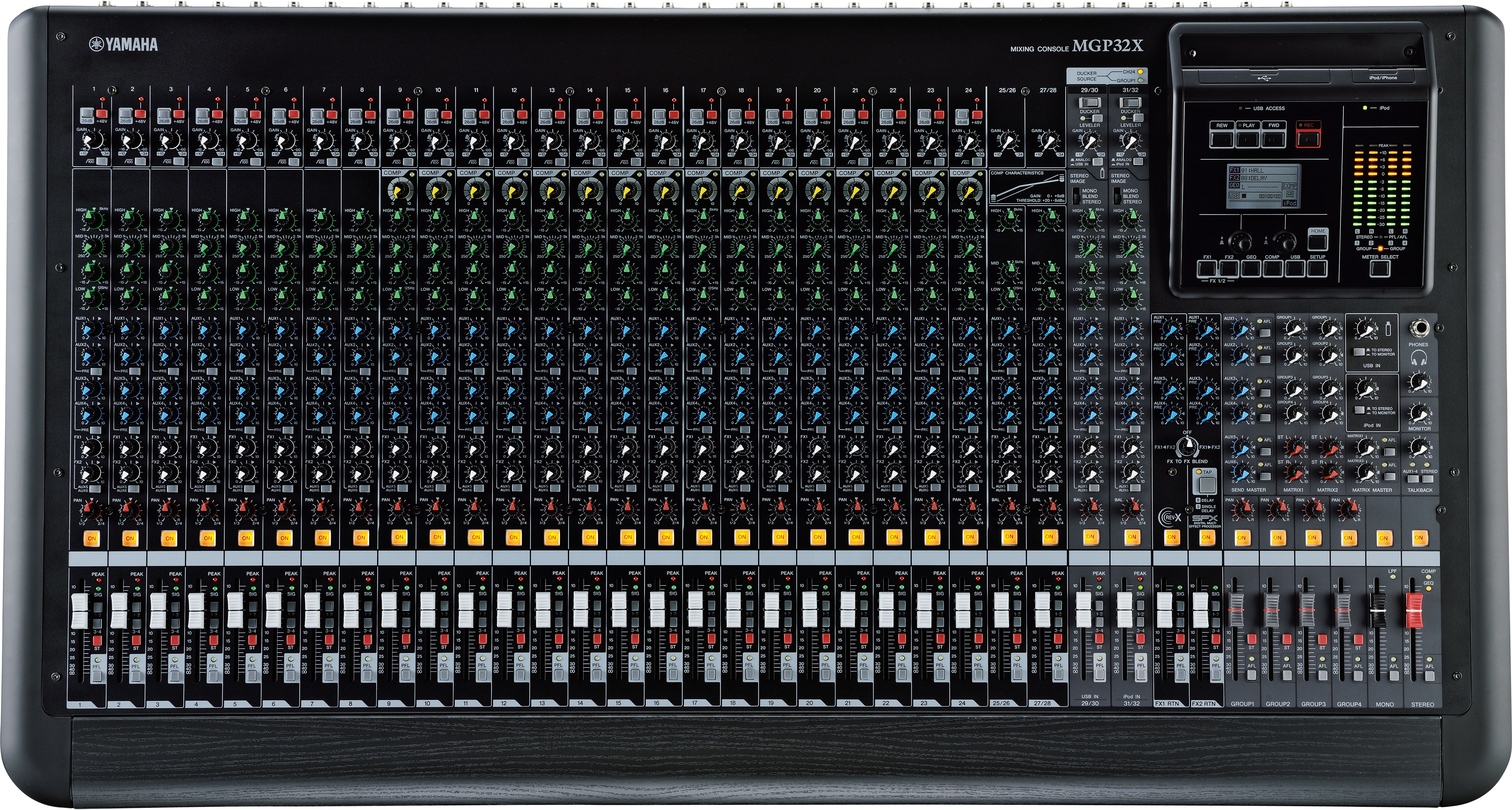Screen dimensions: 1512x810
Task: Toggle USB IN's TO STEREO/TO MONITOR switch
Action: pos(1359,352)
